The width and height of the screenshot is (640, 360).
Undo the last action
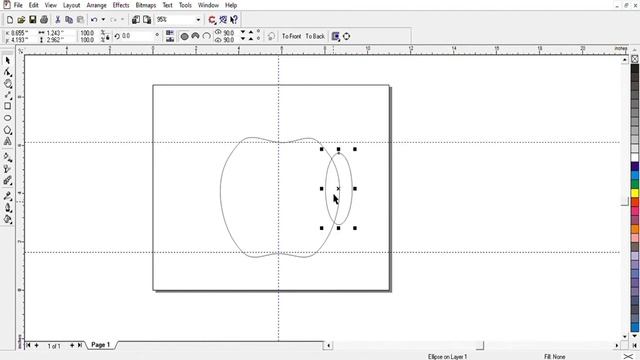[x=94, y=20]
